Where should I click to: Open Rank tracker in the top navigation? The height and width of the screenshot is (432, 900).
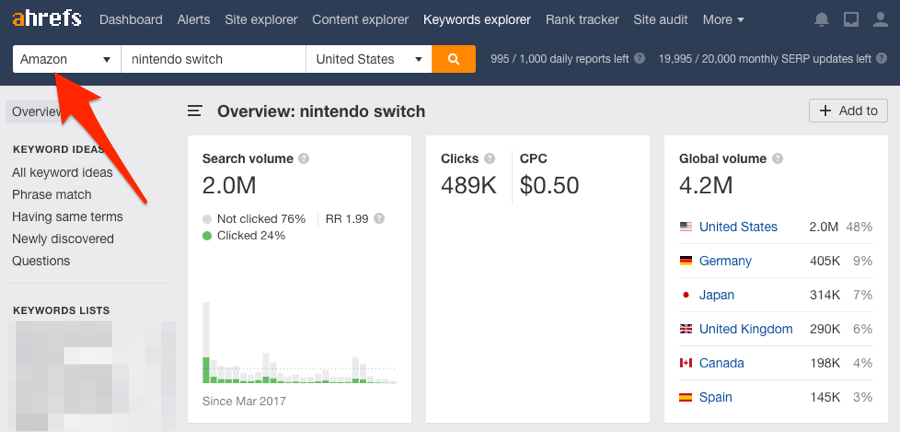(582, 20)
